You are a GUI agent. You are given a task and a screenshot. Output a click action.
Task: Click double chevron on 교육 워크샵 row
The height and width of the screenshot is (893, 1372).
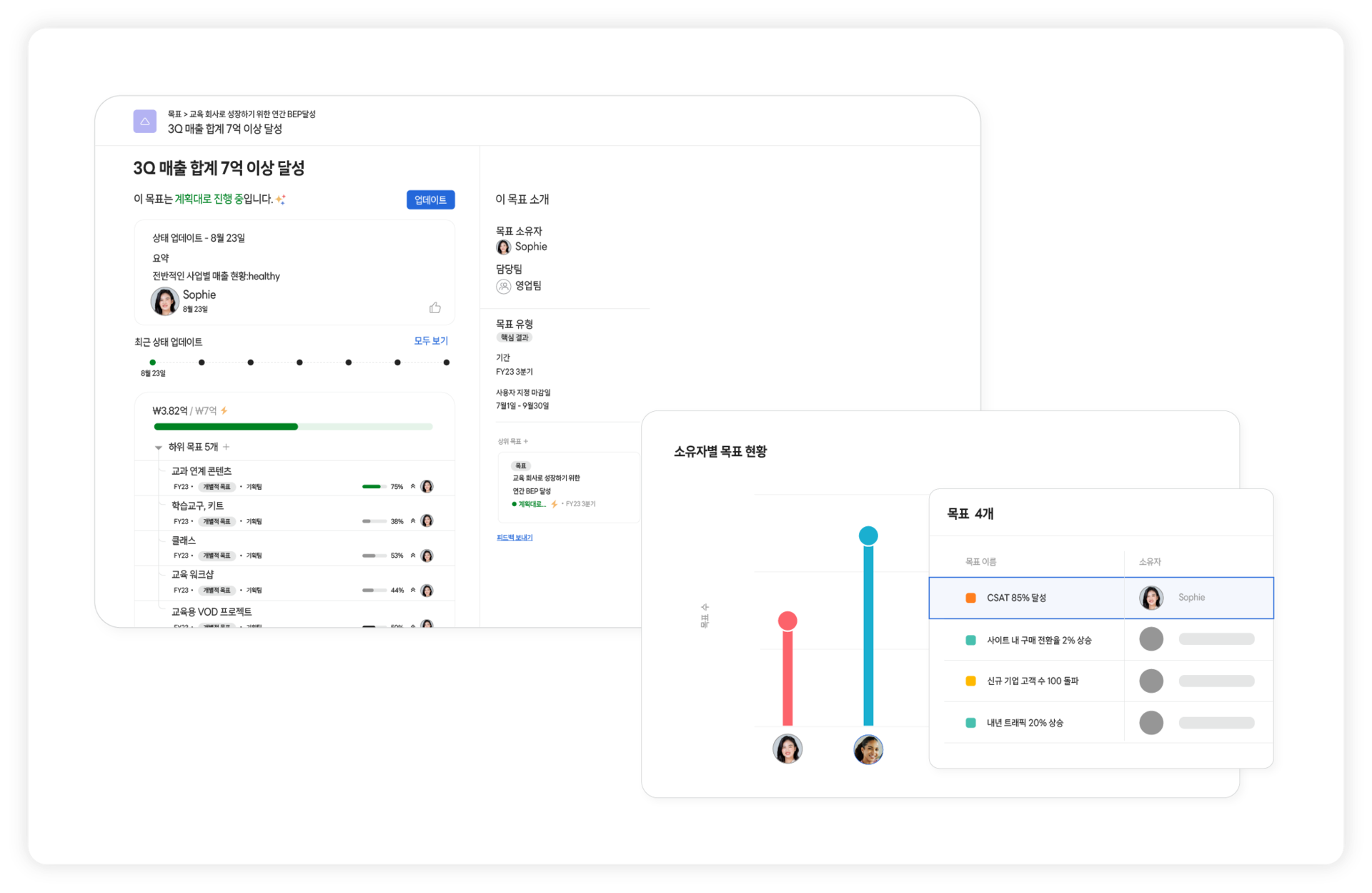[x=412, y=590]
